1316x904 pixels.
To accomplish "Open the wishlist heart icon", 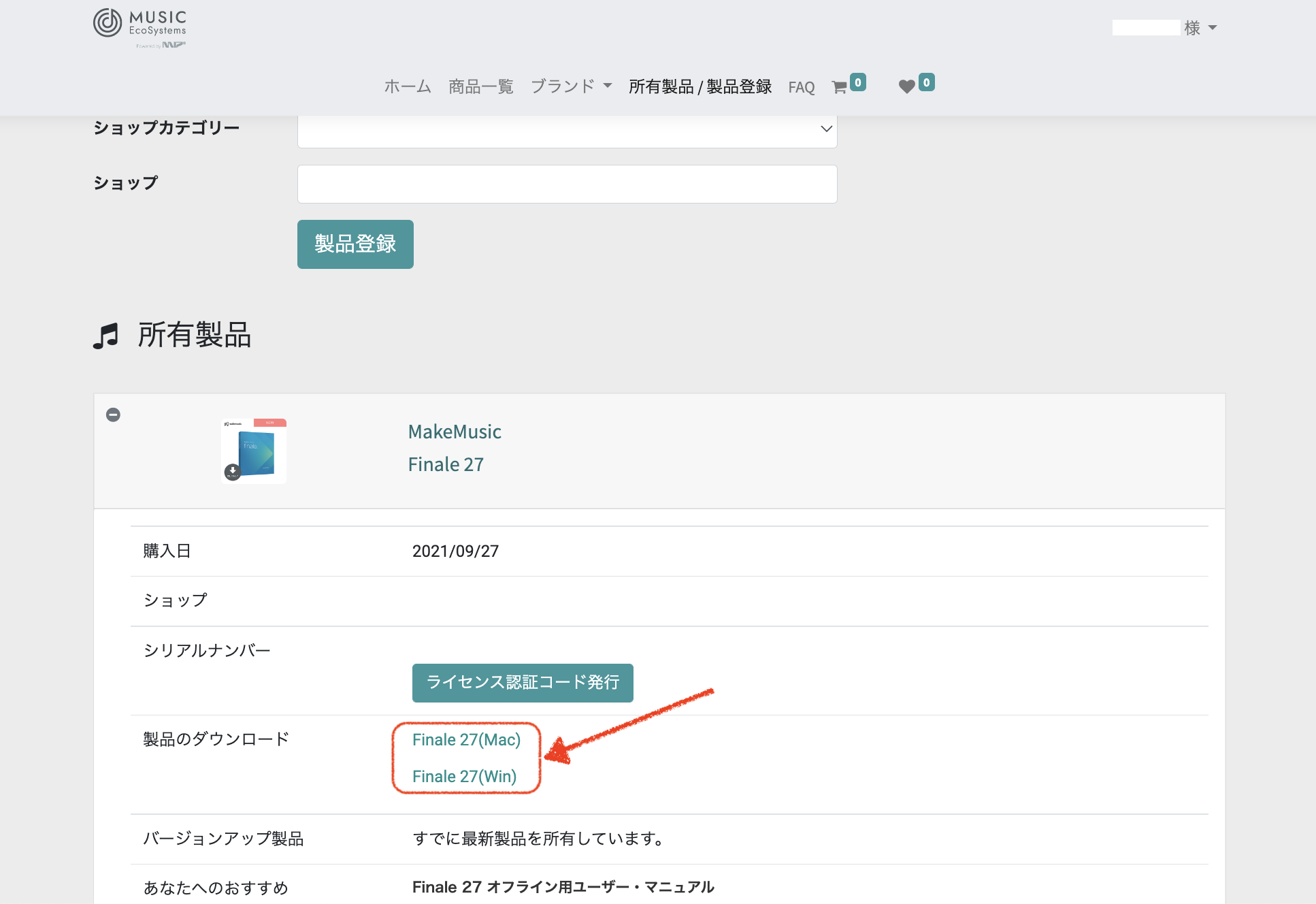I will 906,86.
